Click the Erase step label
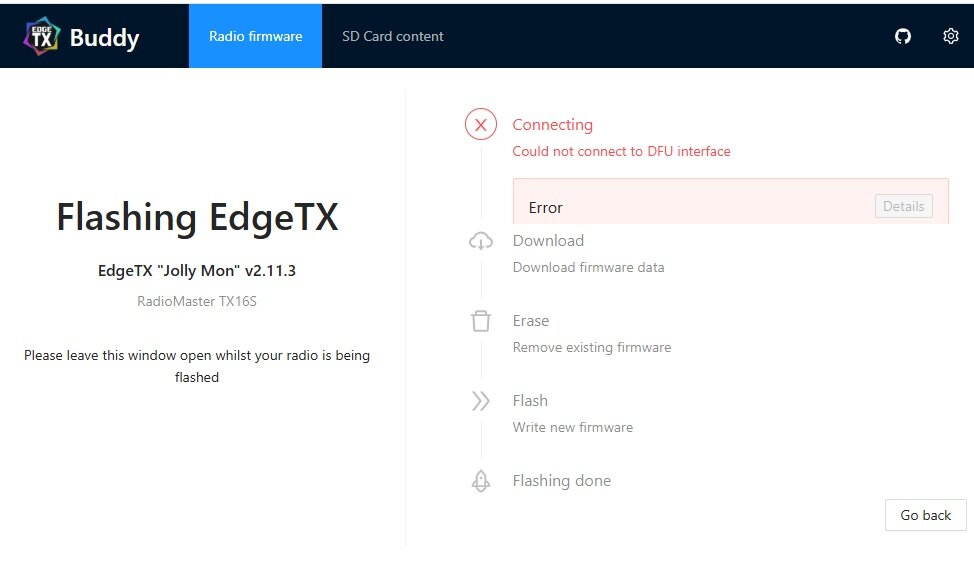 tap(531, 321)
